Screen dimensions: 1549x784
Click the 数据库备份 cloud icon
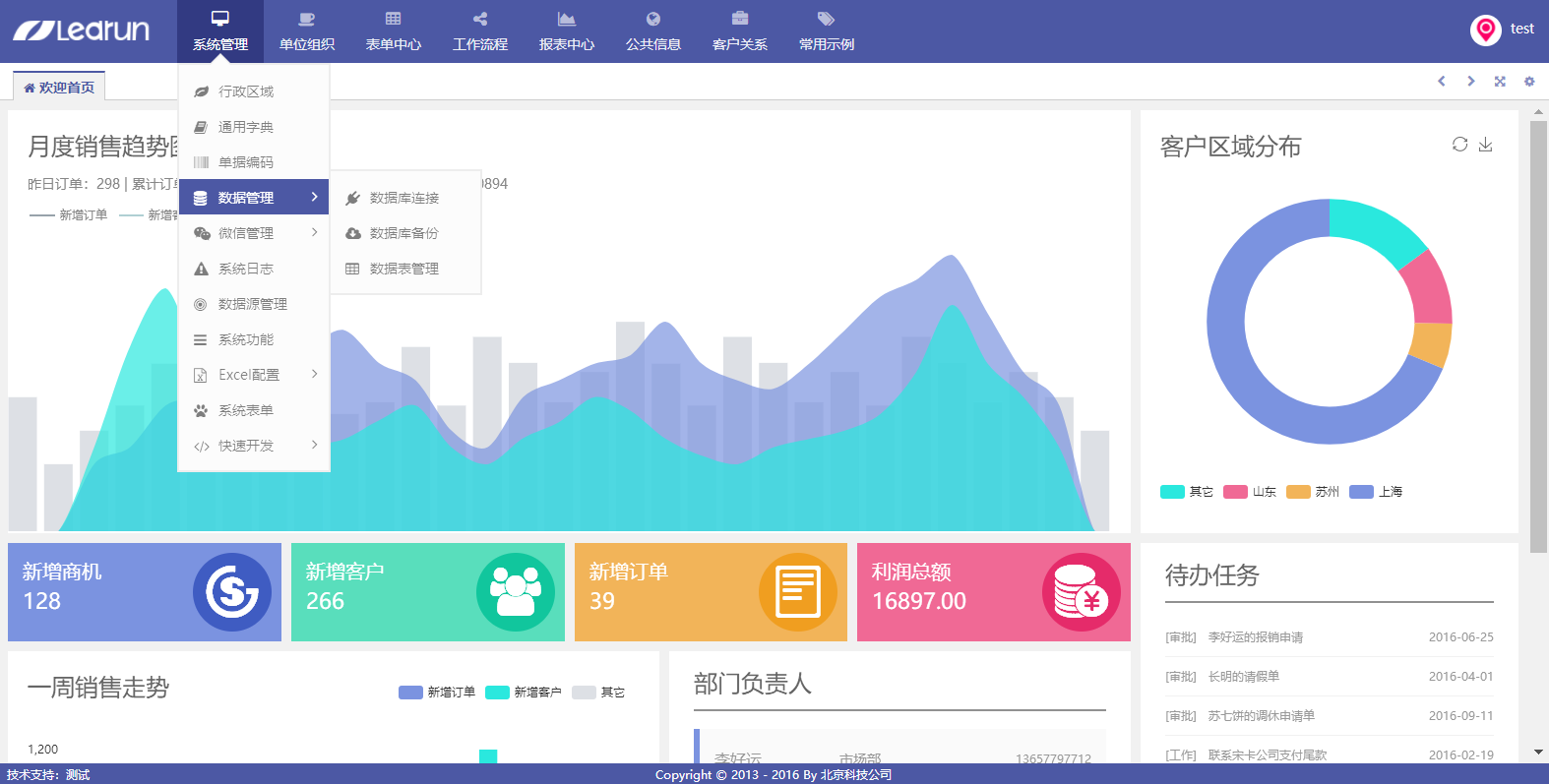tap(352, 233)
